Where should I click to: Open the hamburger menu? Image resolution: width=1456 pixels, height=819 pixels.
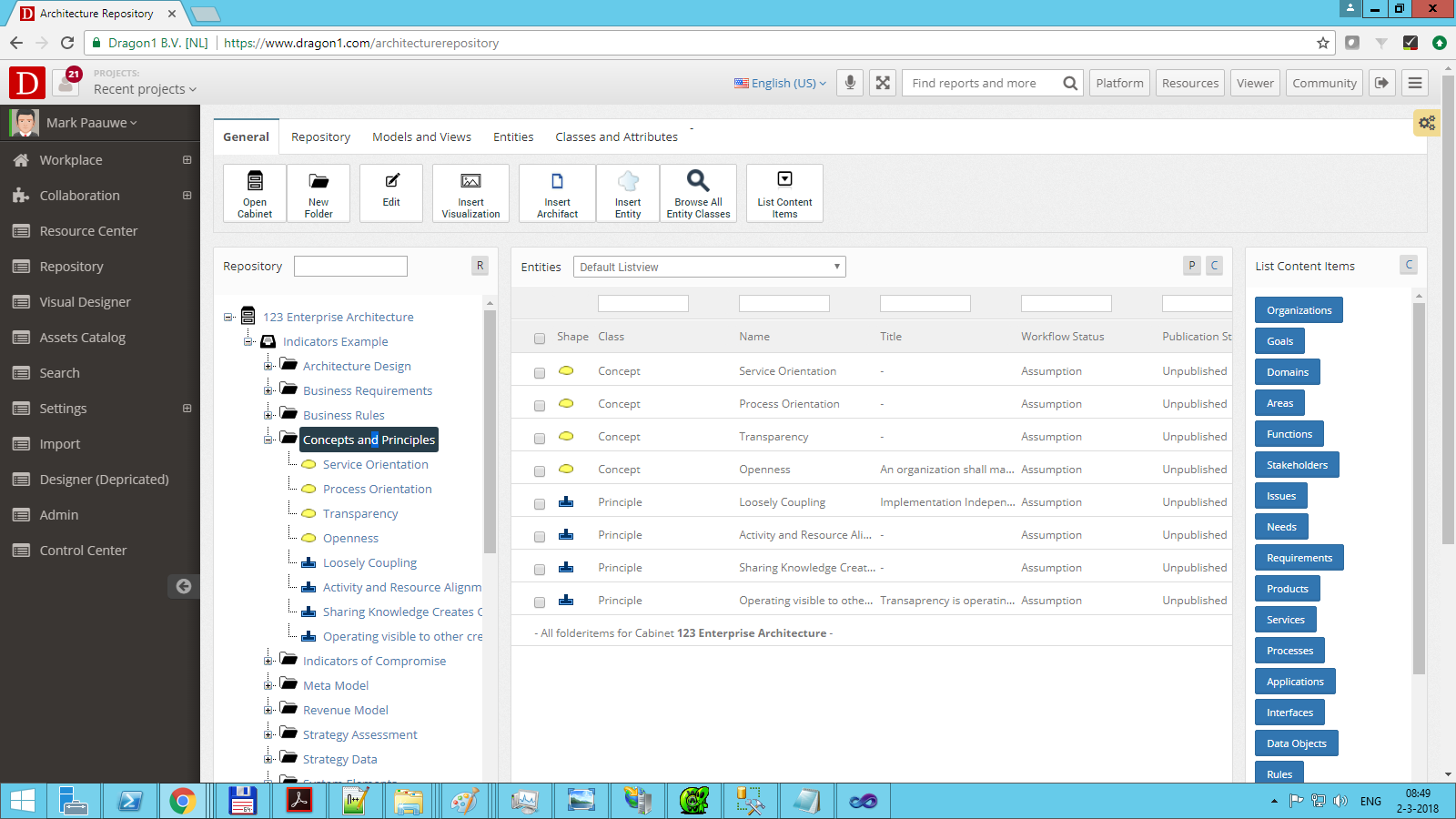(1415, 83)
